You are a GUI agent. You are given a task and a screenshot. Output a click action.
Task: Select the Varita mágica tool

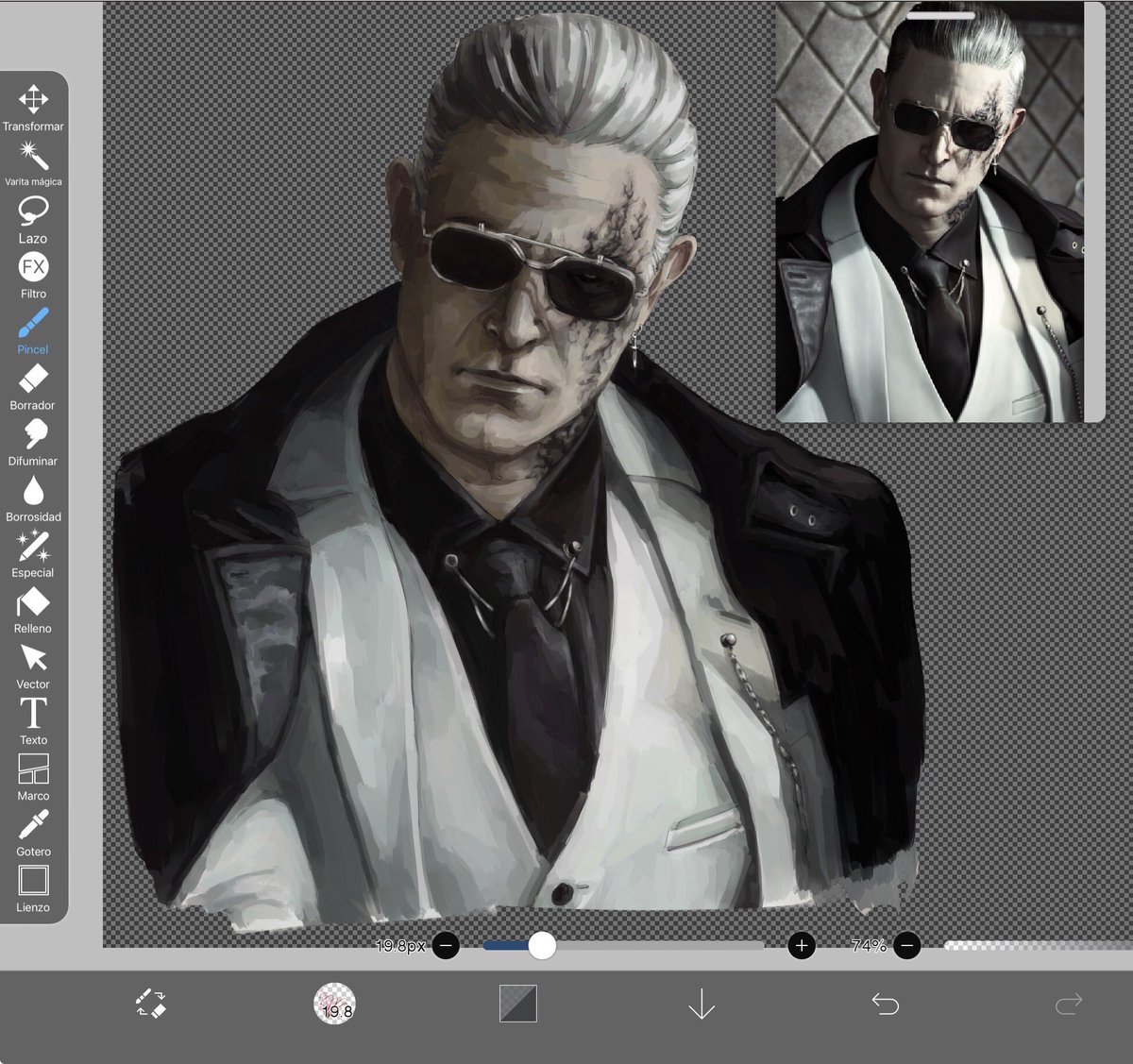tap(33, 163)
